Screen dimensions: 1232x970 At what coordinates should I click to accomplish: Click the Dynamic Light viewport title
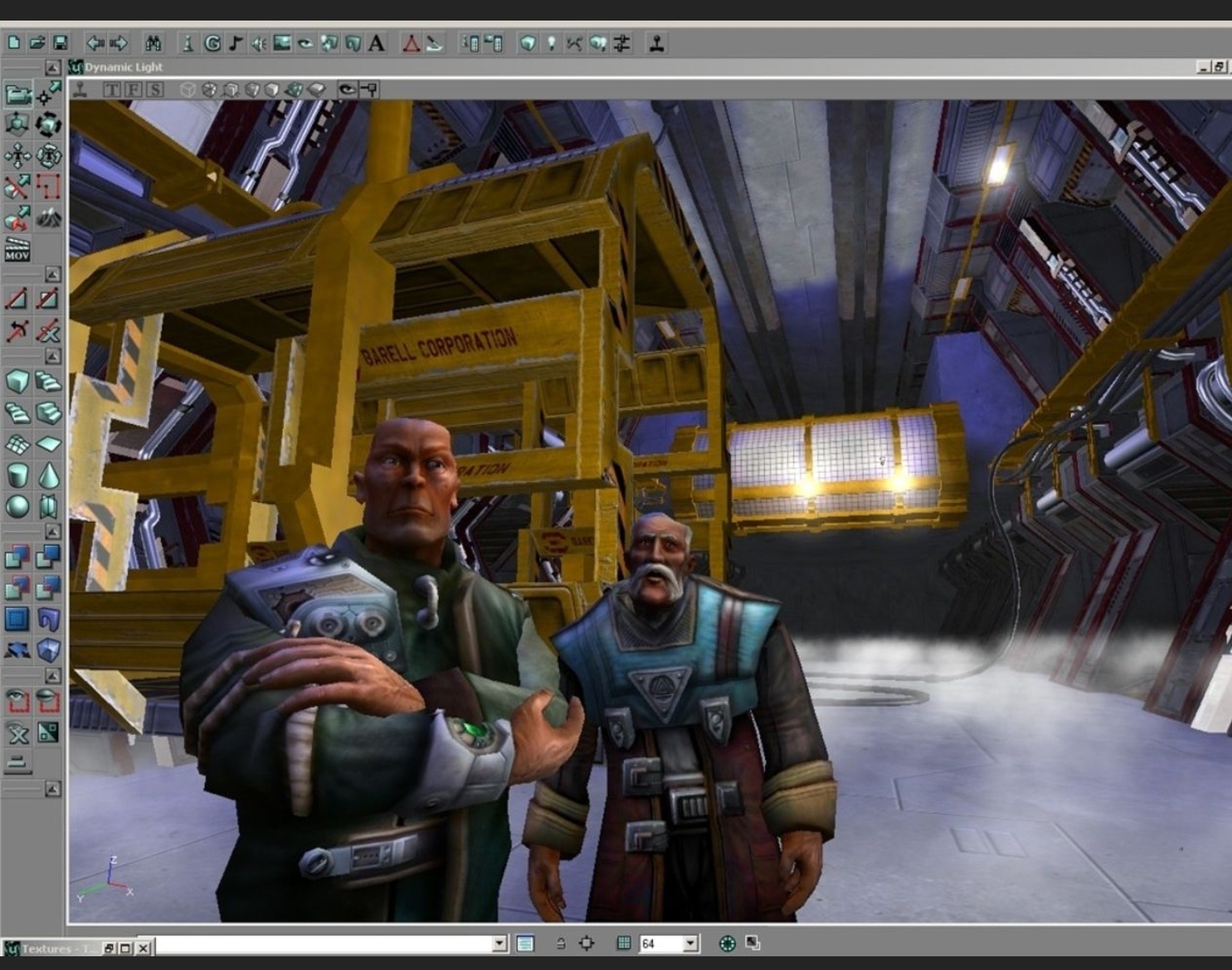coord(123,67)
